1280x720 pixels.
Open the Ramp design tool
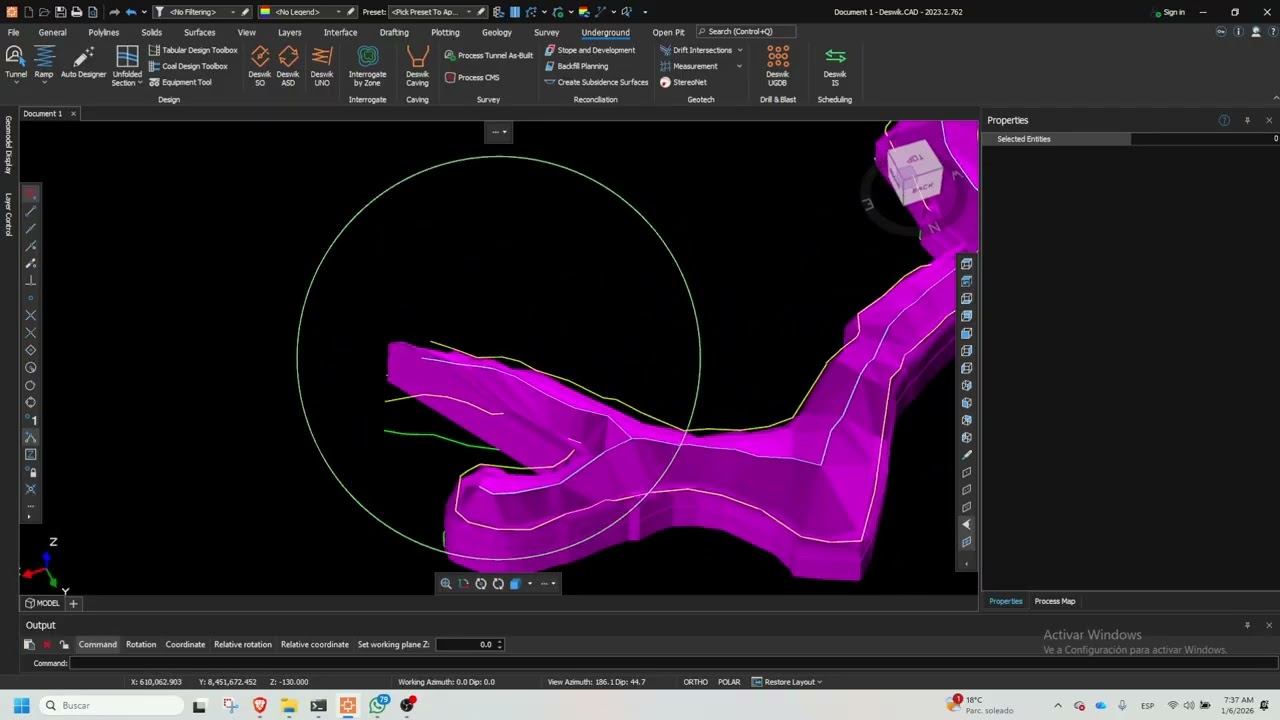[x=44, y=62]
